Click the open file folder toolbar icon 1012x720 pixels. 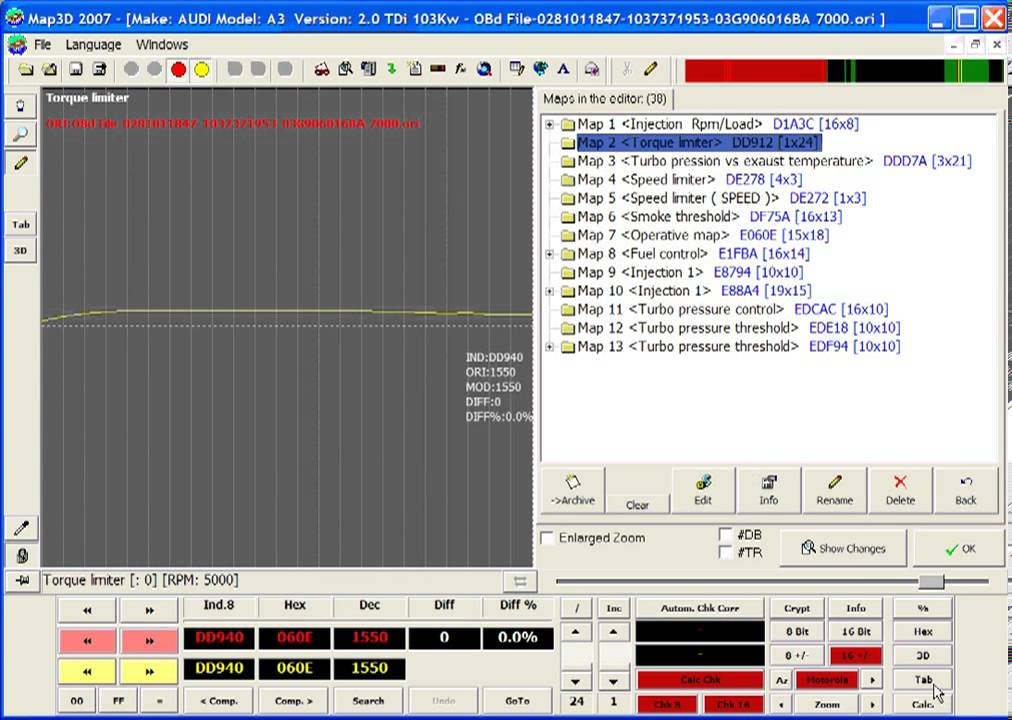pos(26,69)
